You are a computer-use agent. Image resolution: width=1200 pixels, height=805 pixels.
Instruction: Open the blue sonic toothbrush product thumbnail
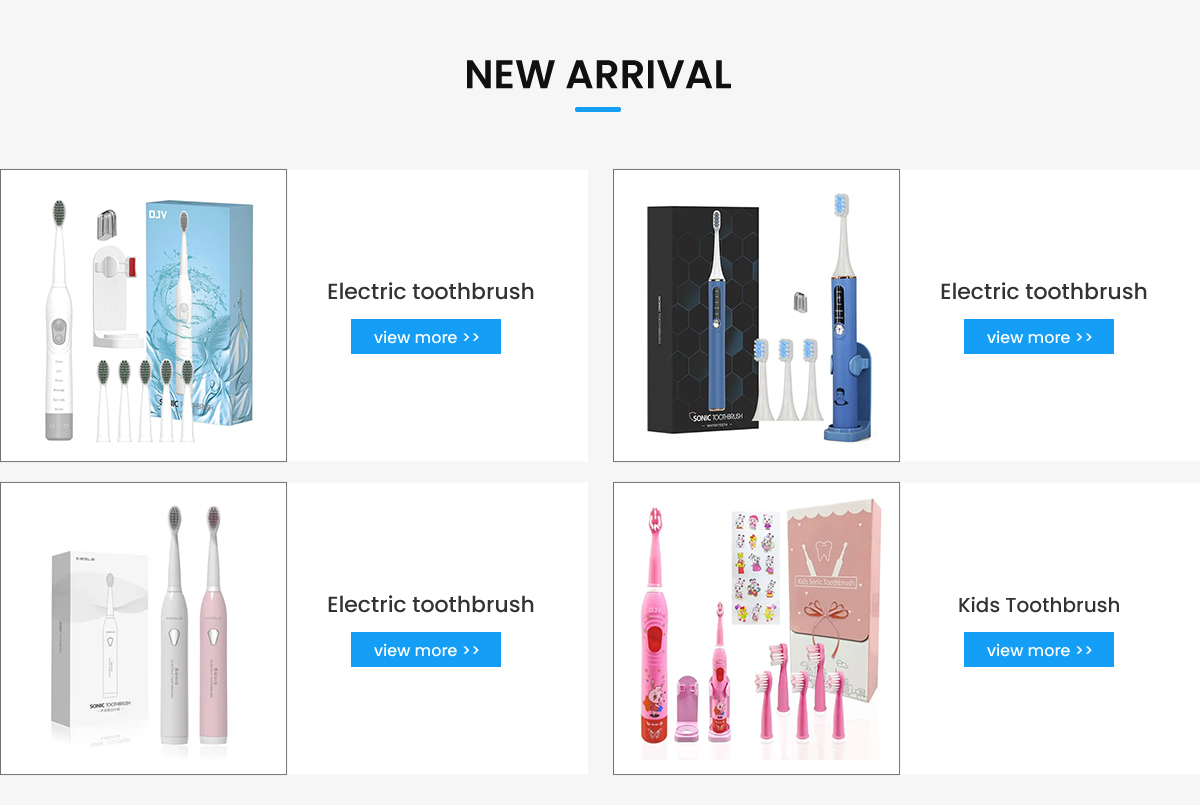756,315
